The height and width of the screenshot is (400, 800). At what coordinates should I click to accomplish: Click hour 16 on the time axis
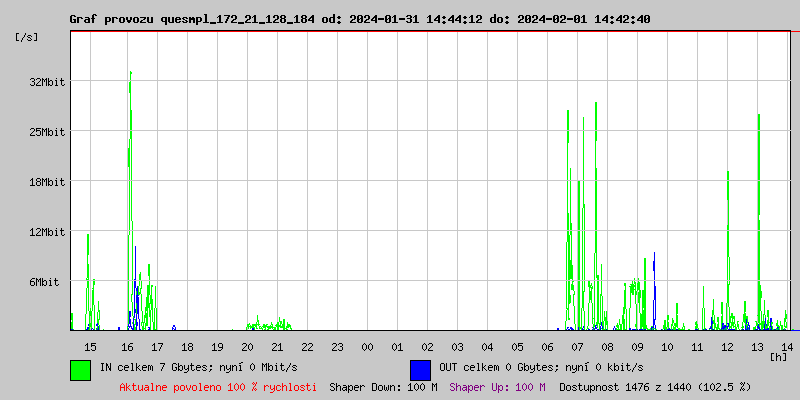127,346
